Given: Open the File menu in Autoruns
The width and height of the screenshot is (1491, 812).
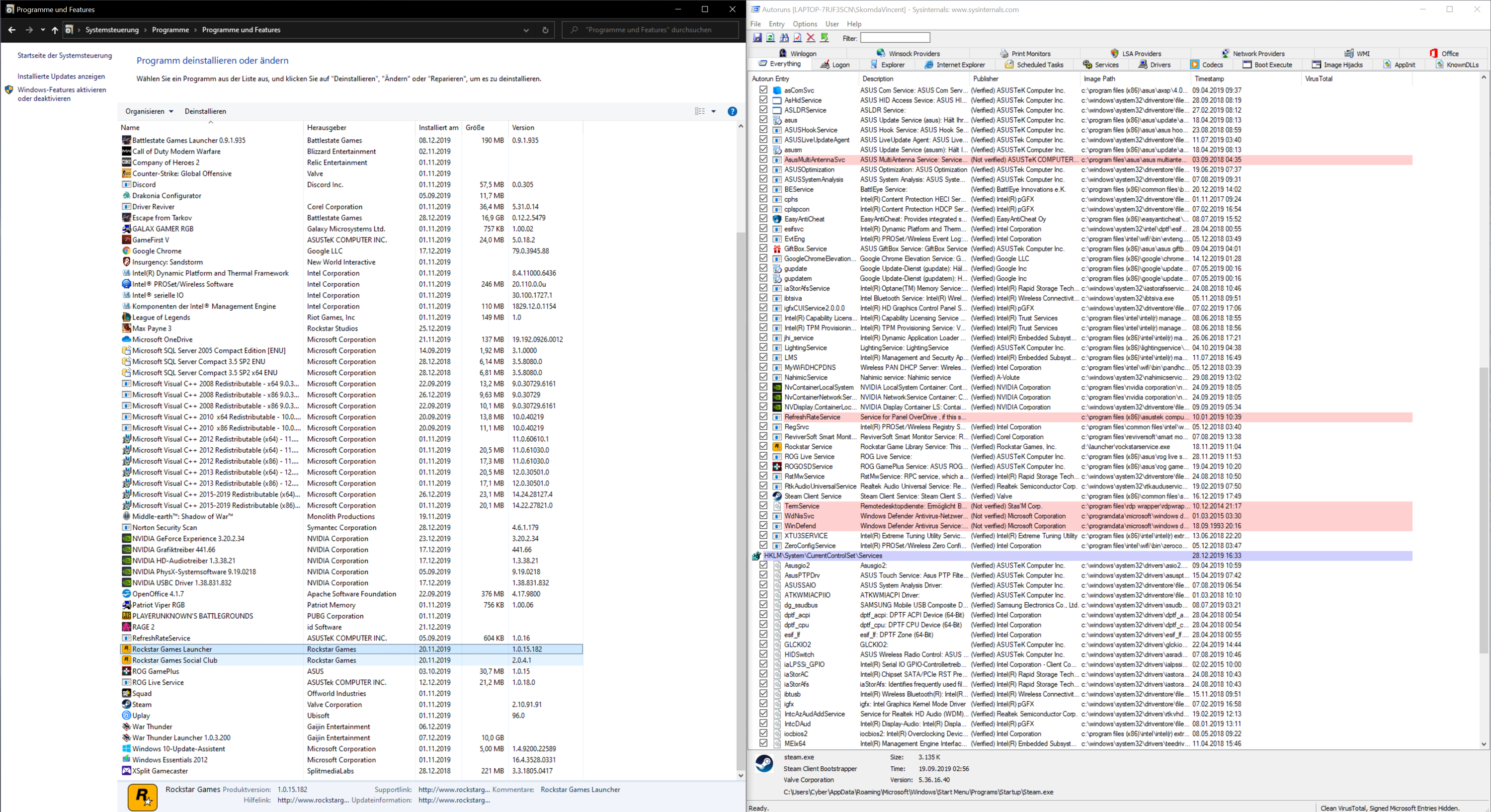Looking at the screenshot, I should (755, 24).
